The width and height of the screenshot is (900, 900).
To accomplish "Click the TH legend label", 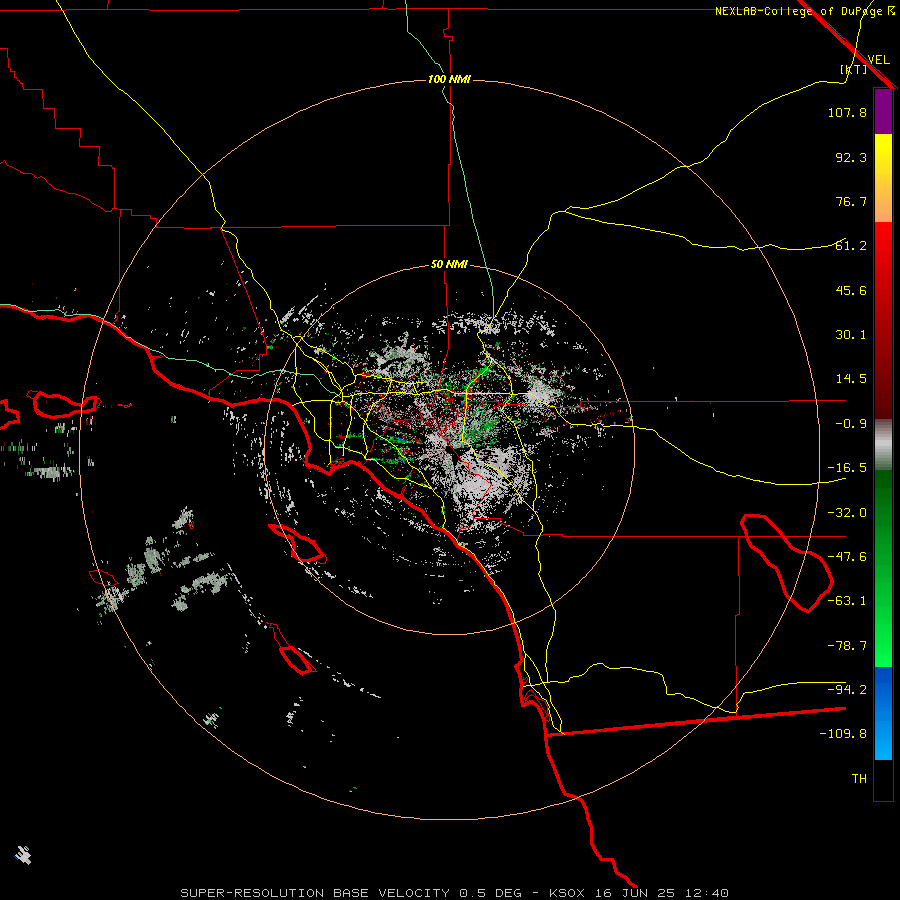I will pyautogui.click(x=859, y=779).
